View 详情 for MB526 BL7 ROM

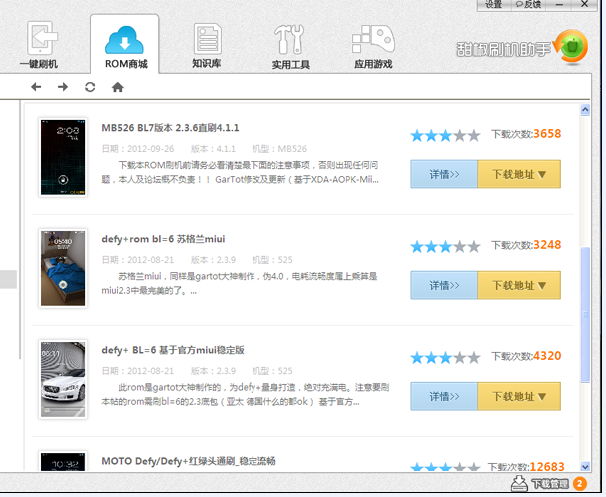[x=444, y=174]
